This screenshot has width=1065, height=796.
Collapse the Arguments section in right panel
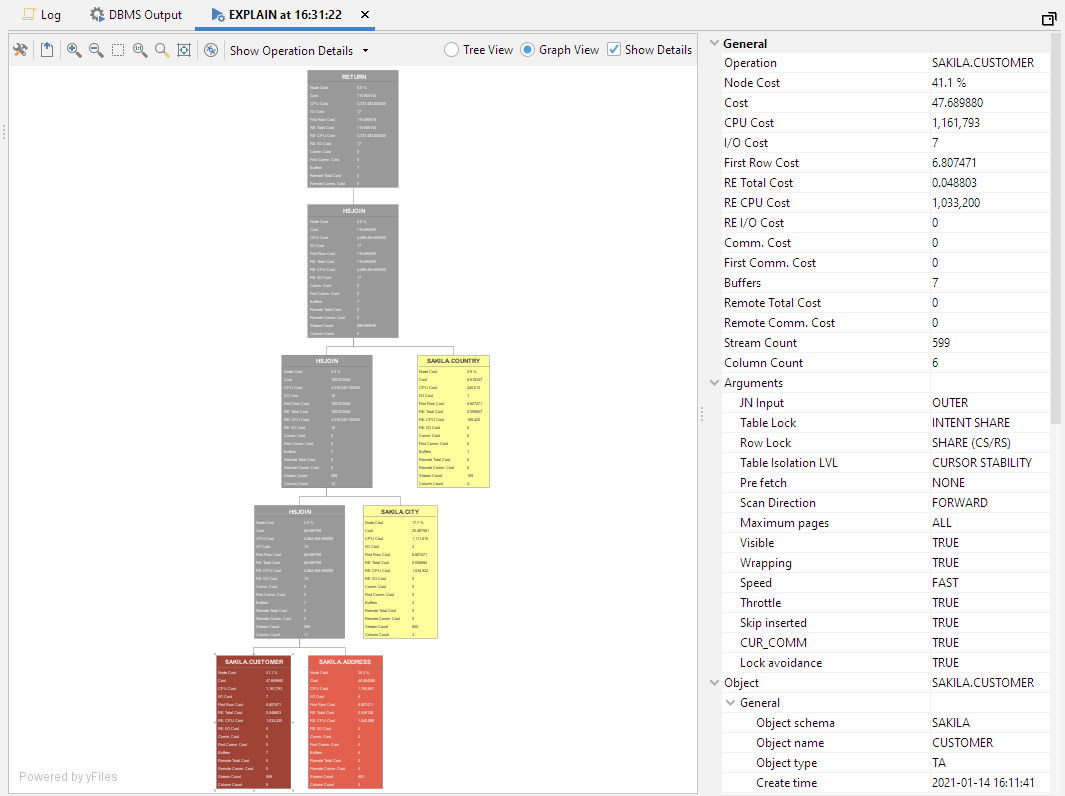pyautogui.click(x=715, y=382)
